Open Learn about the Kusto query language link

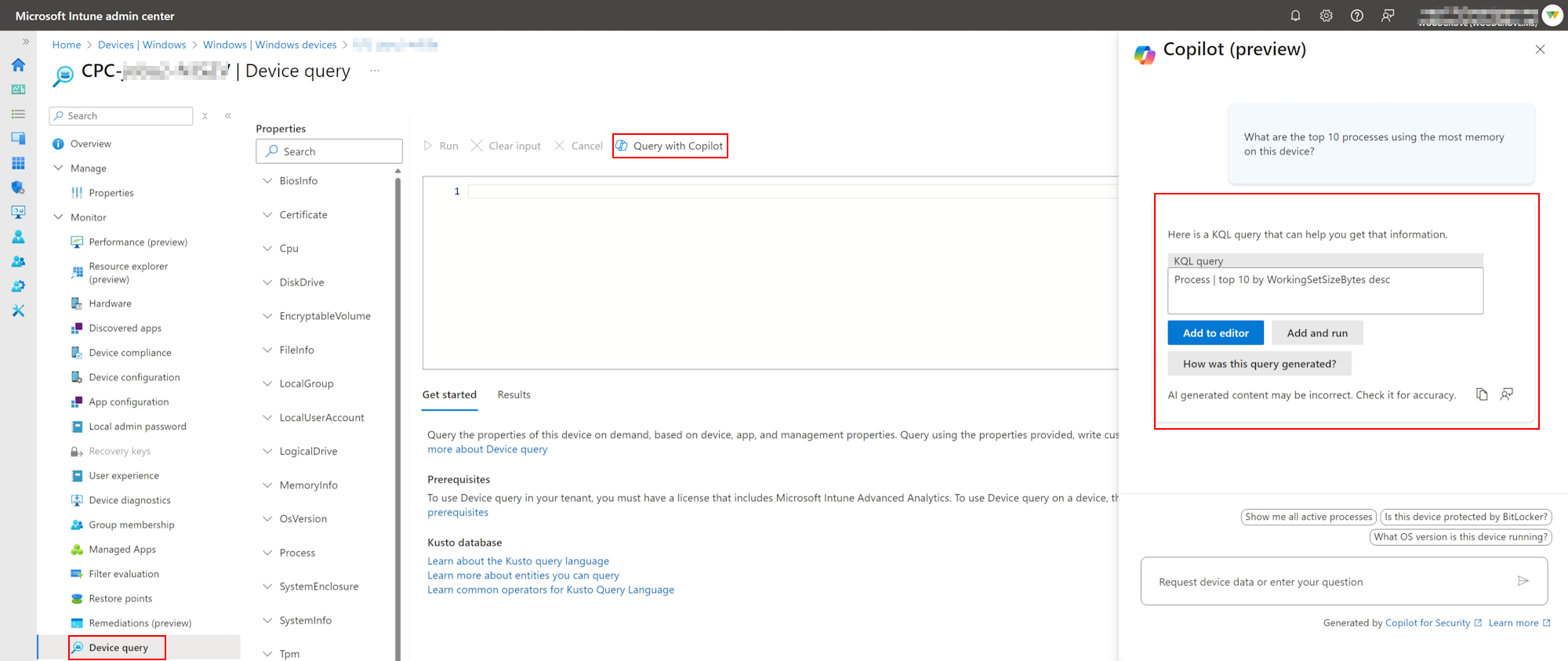pyautogui.click(x=517, y=561)
